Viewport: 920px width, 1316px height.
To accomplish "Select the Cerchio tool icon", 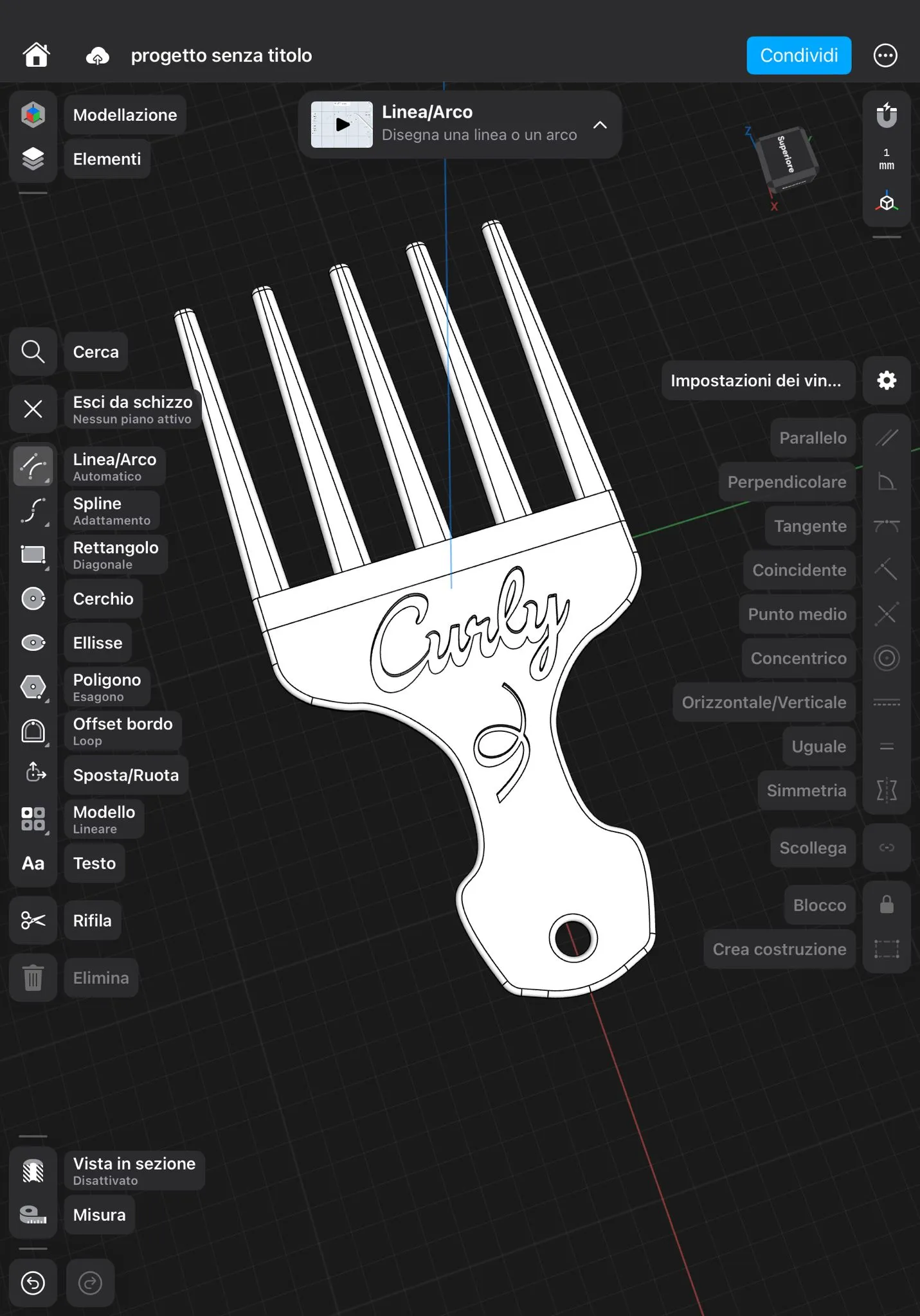I will click(33, 599).
